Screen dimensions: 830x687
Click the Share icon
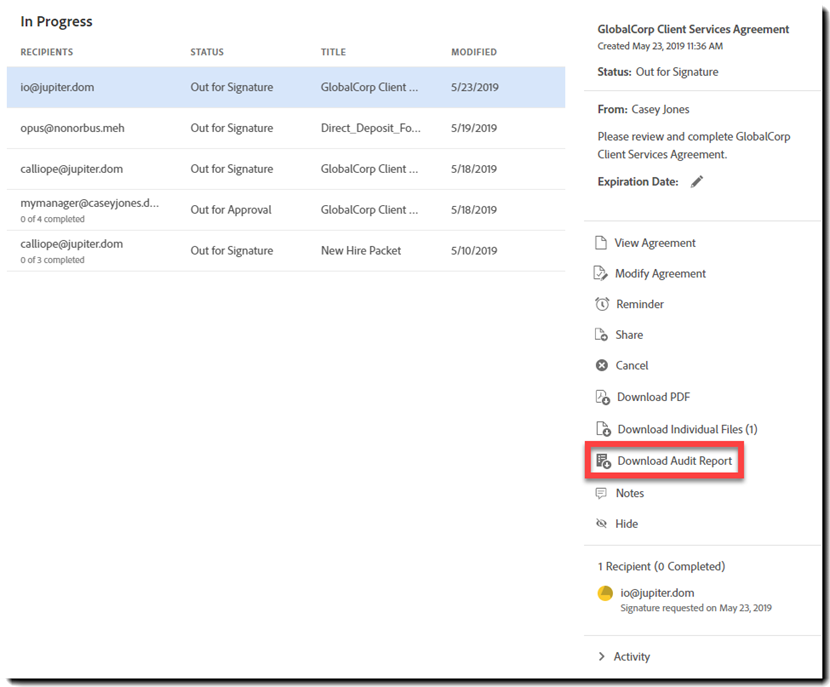coord(601,335)
